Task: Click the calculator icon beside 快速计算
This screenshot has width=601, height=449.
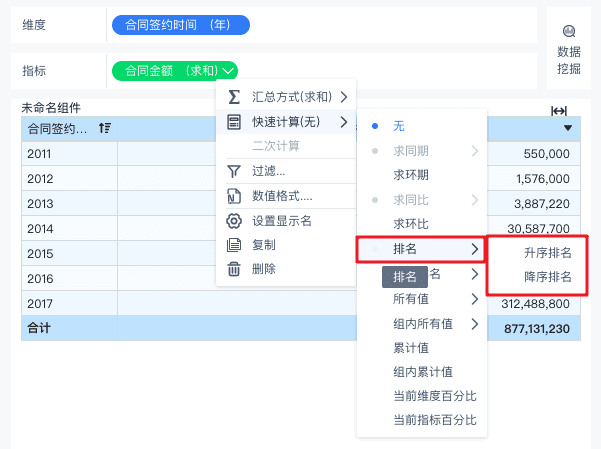Action: click(x=234, y=122)
